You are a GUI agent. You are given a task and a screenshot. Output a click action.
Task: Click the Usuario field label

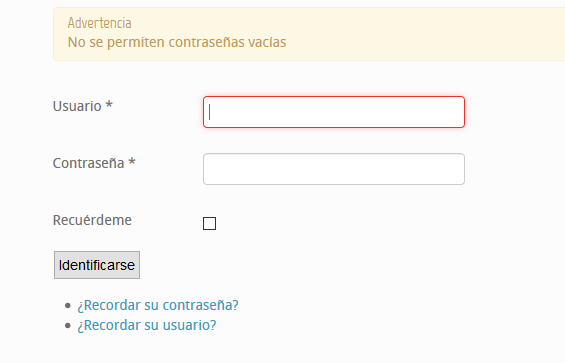(x=77, y=106)
